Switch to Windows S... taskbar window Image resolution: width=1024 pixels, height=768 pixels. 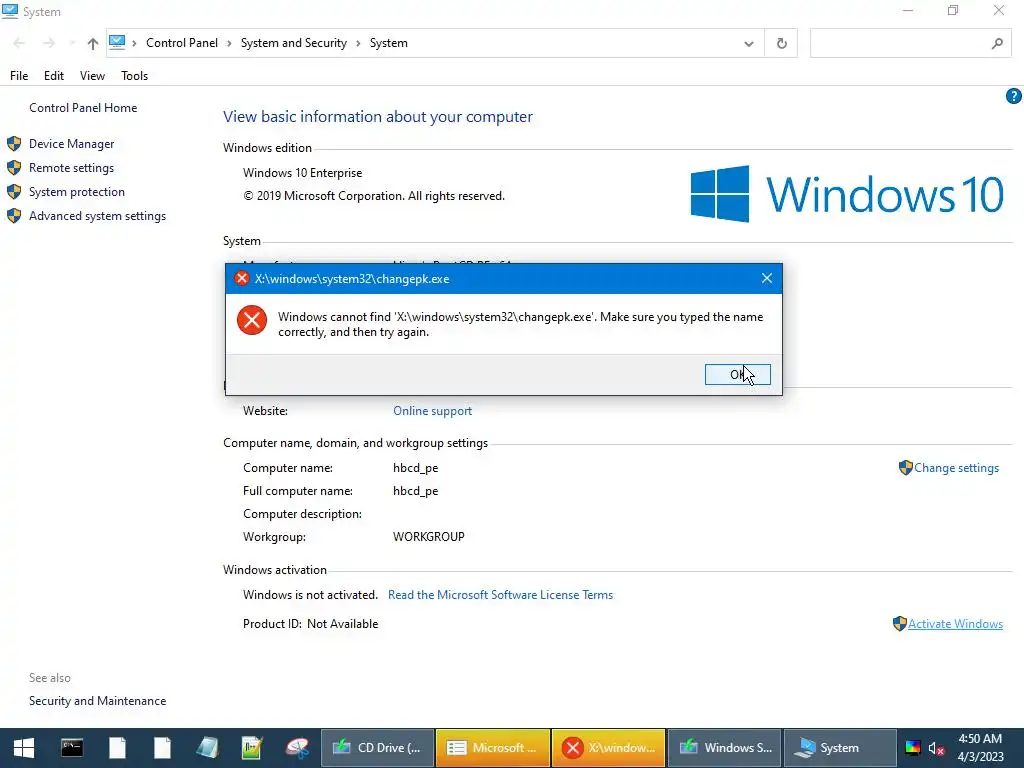click(x=724, y=748)
